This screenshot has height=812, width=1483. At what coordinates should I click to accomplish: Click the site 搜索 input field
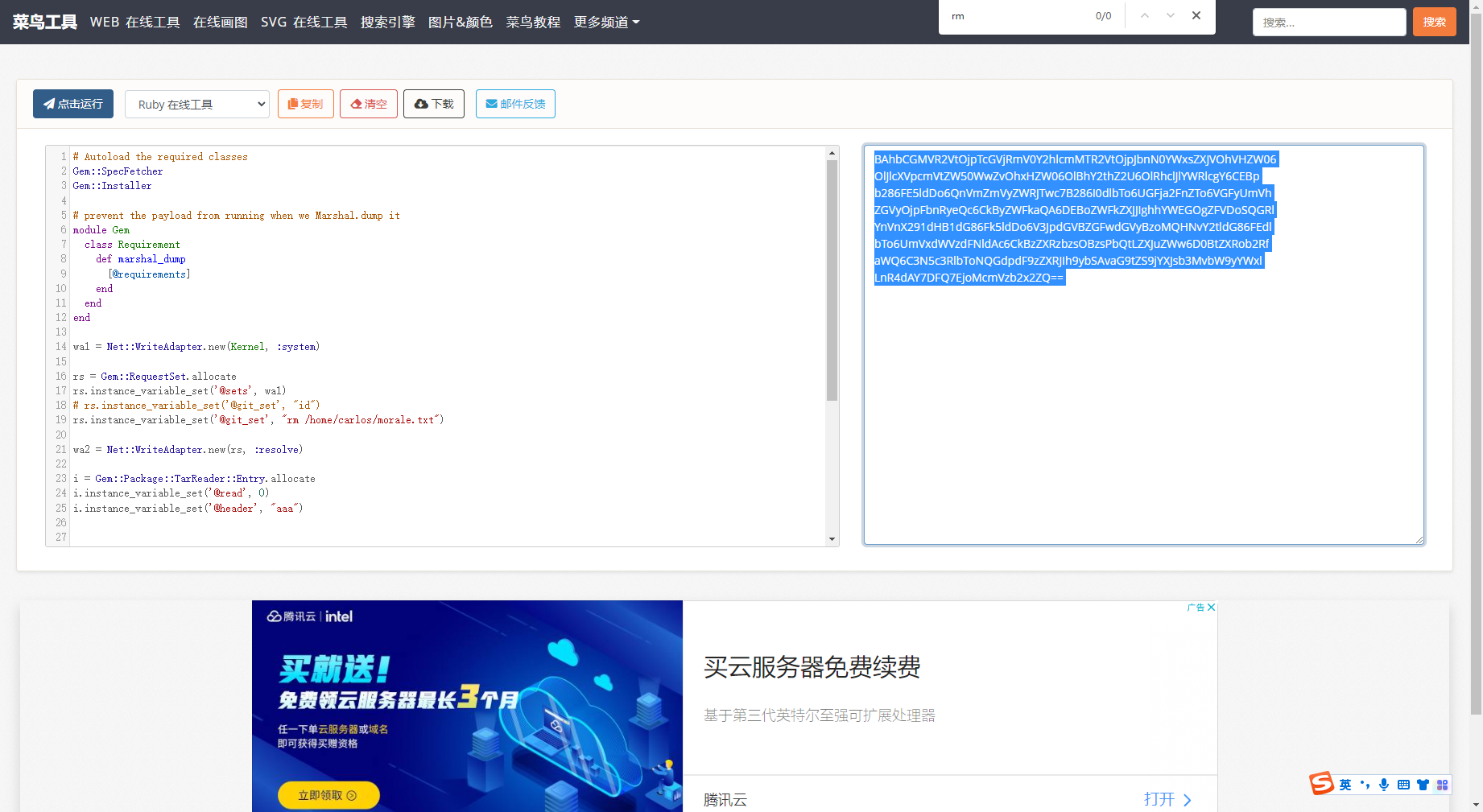(1329, 23)
